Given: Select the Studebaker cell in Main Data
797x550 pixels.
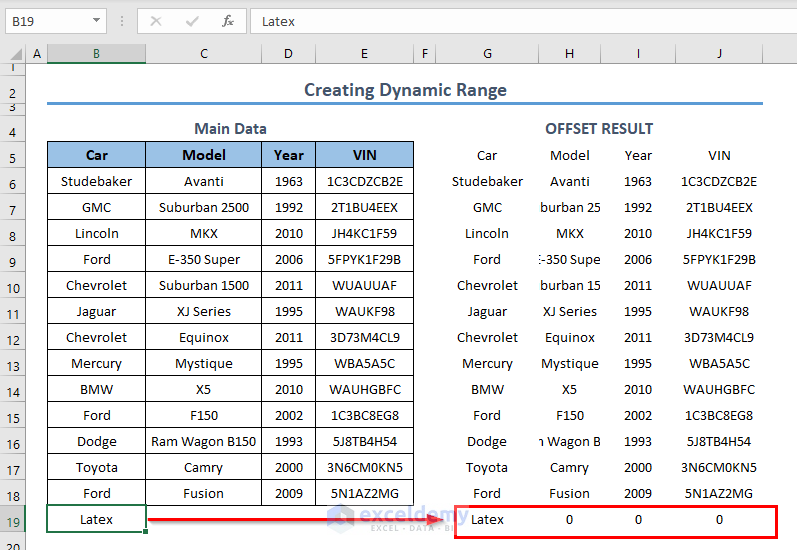Looking at the screenshot, I should (97, 181).
